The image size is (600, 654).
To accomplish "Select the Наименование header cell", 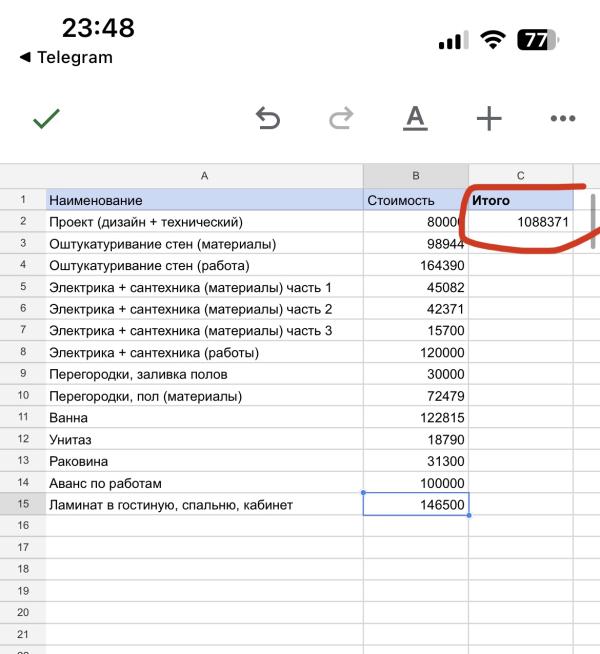I will (x=204, y=200).
